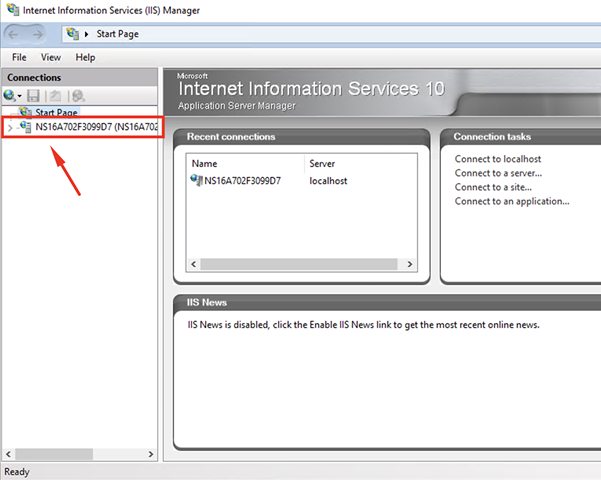
Task: Open the File menu
Action: click(x=19, y=58)
